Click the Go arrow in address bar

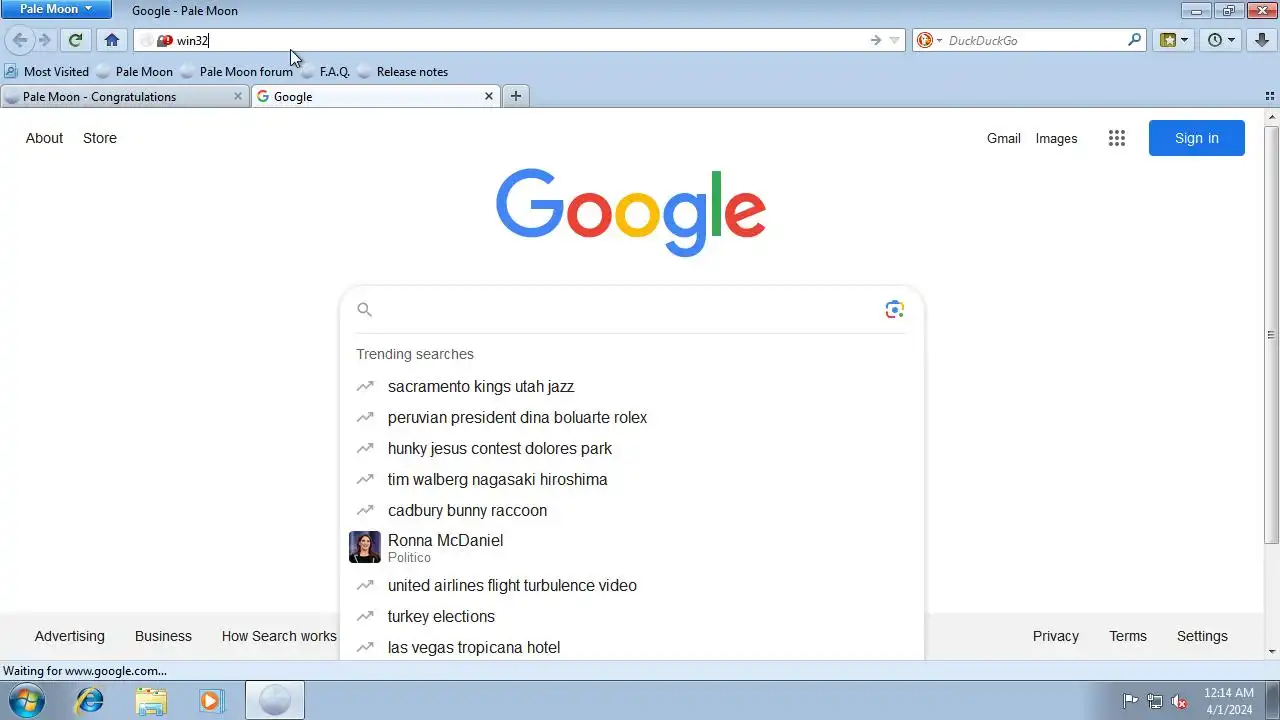pyautogui.click(x=876, y=40)
